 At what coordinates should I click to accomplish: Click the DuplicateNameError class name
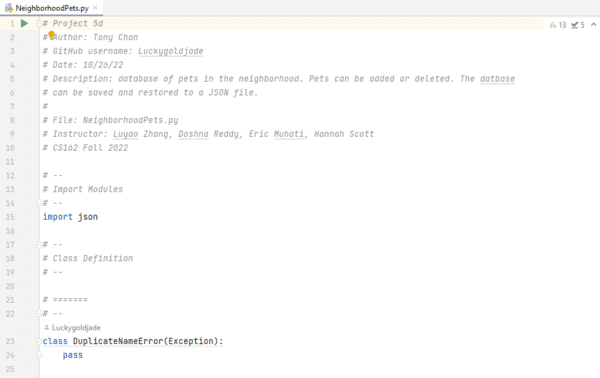pyautogui.click(x=118, y=341)
